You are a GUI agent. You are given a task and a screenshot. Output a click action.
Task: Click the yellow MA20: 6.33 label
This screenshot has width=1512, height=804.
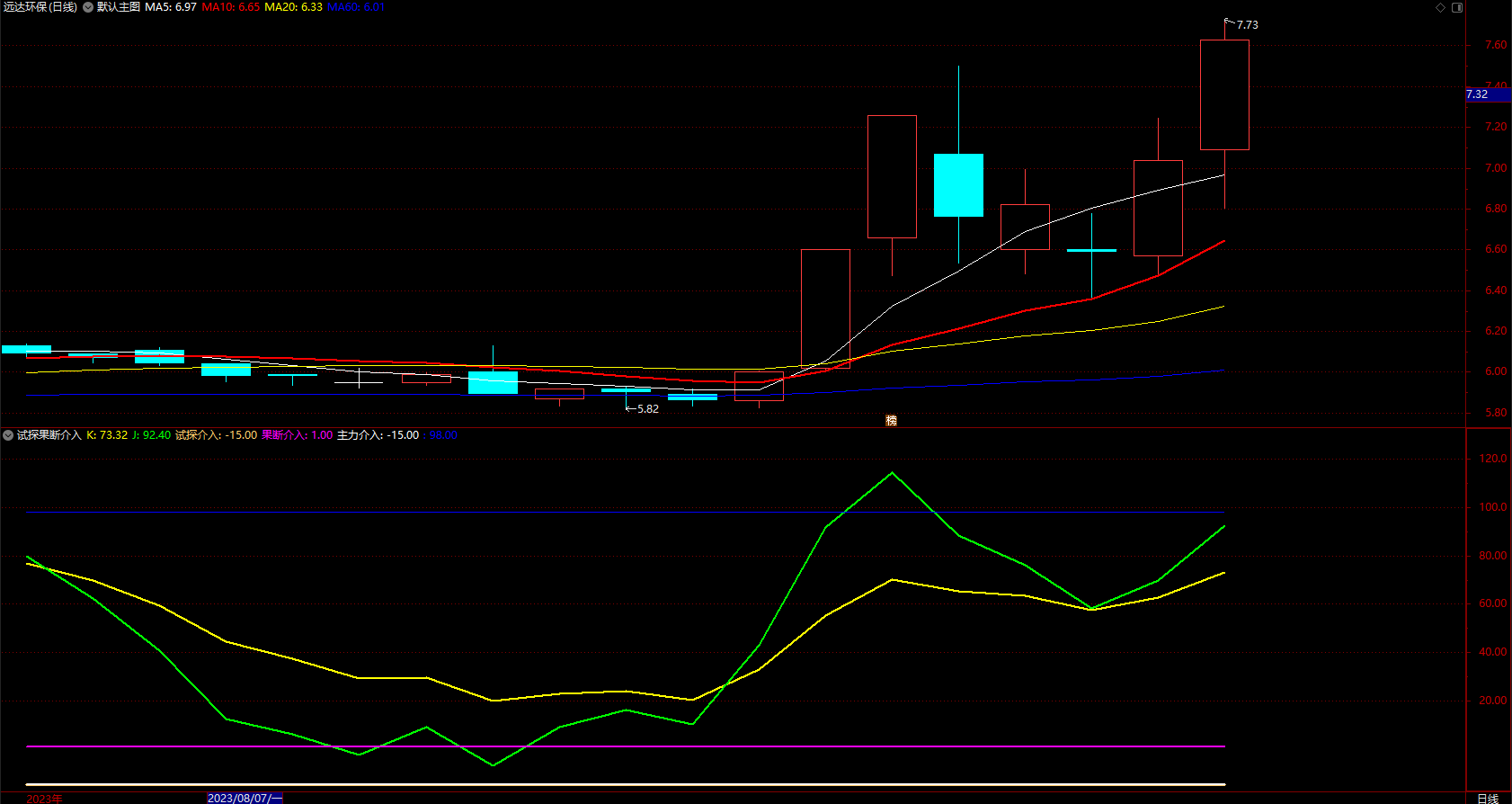(x=293, y=7)
